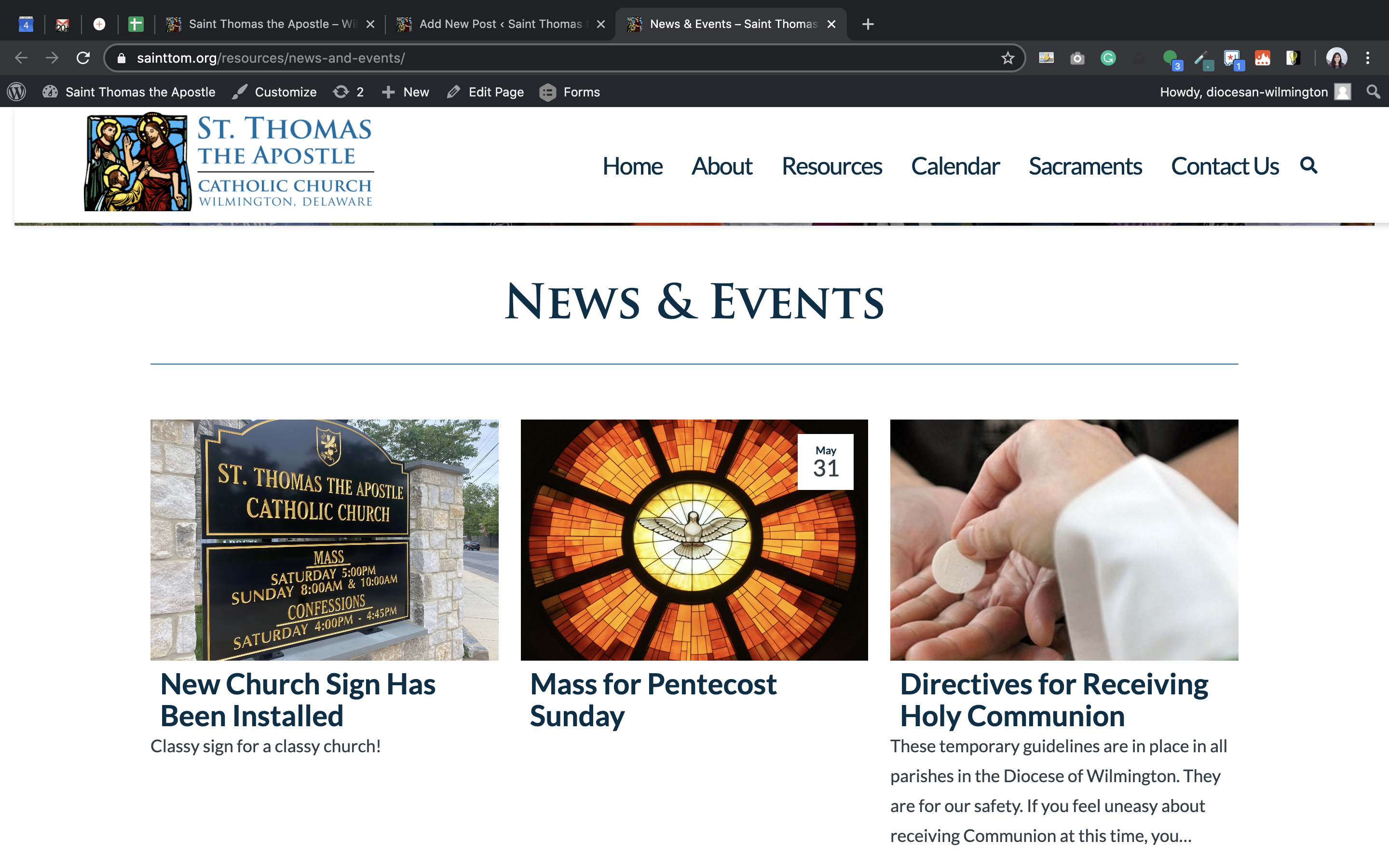
Task: Click the church sign photo thumbnail
Action: point(324,540)
